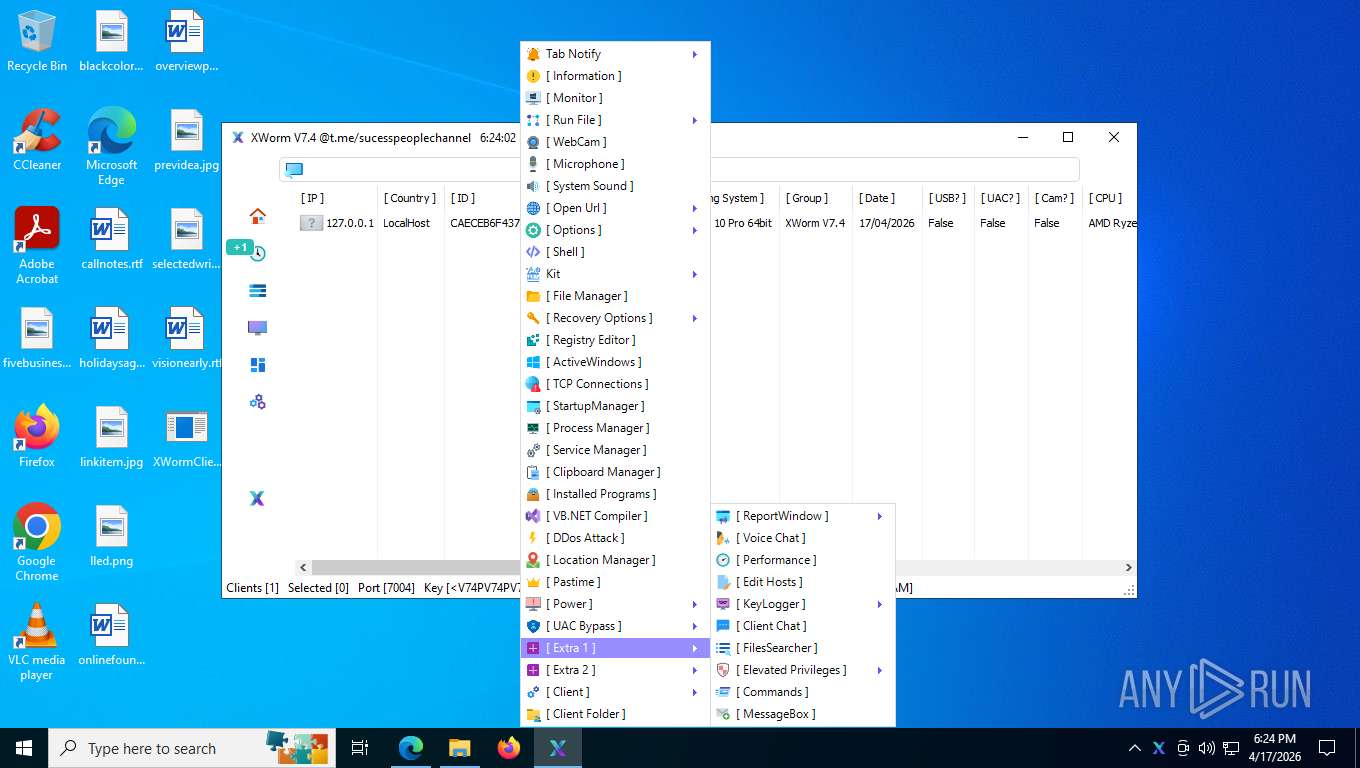Click the System Sound speaker icon
This screenshot has width=1360, height=768.
point(533,186)
